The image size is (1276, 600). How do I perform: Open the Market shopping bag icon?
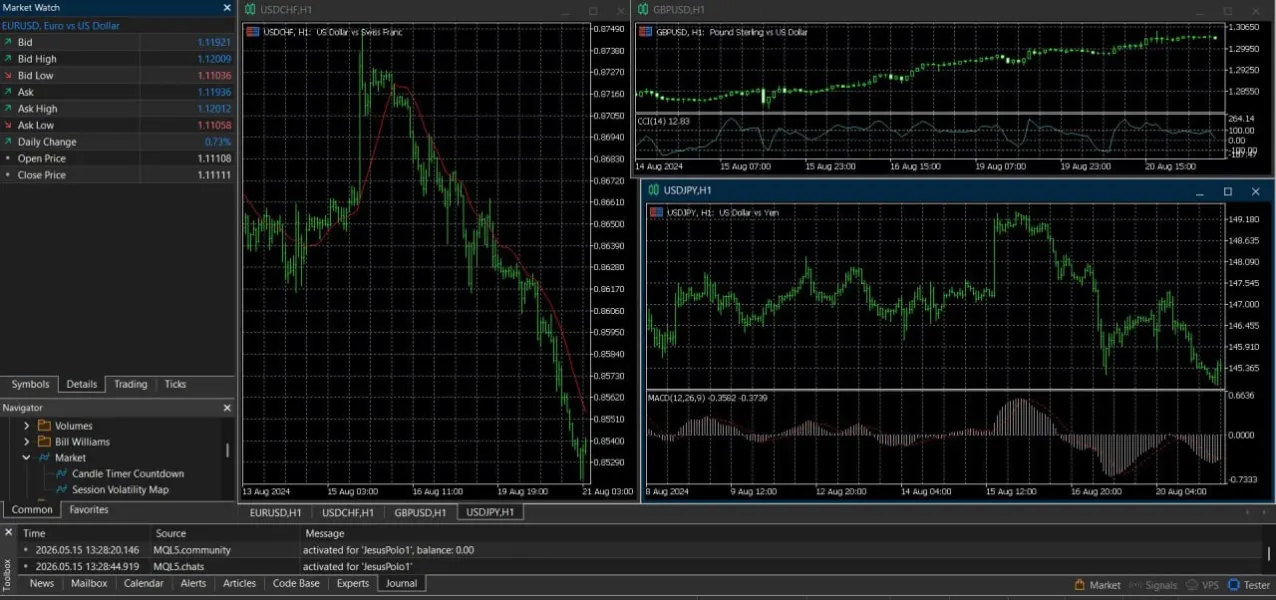click(x=1080, y=585)
